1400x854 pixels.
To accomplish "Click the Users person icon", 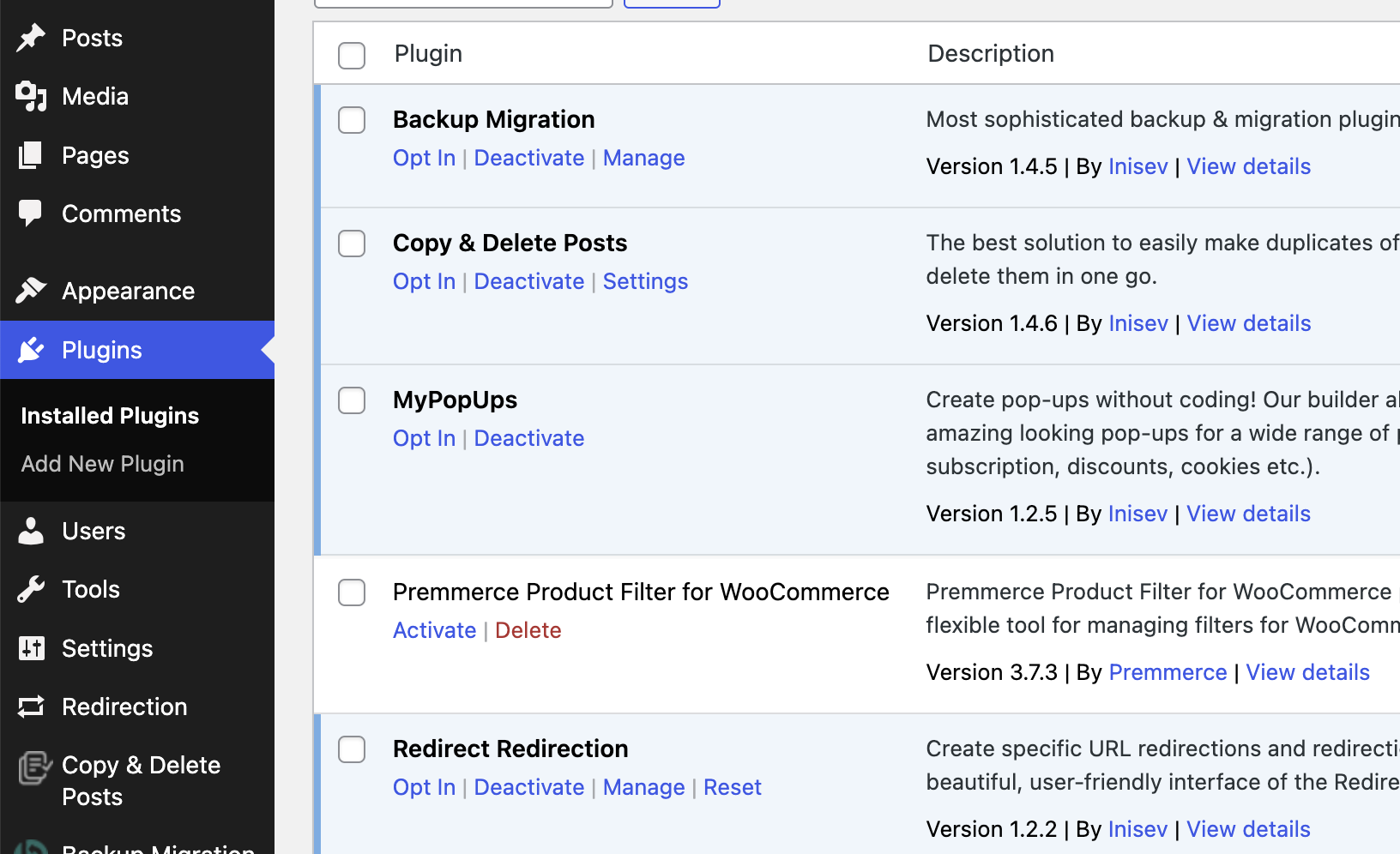I will click(x=31, y=531).
